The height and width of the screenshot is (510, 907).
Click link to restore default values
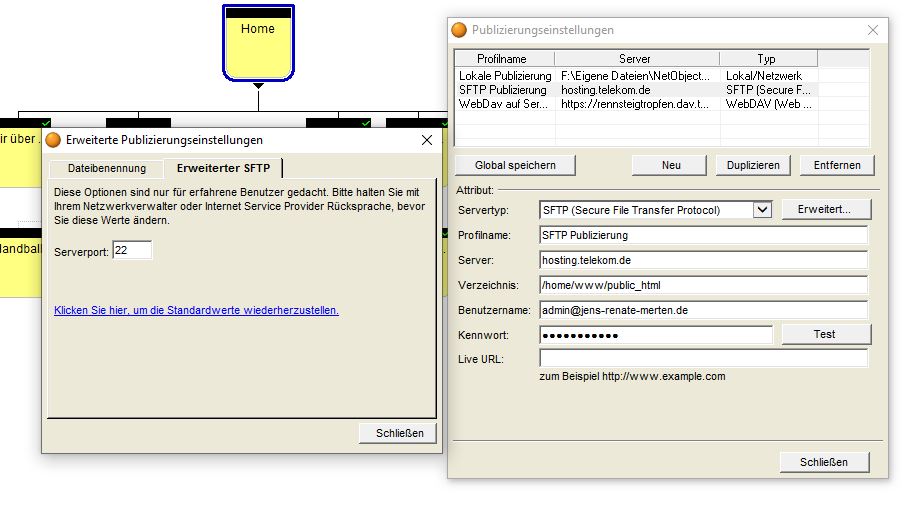196,310
